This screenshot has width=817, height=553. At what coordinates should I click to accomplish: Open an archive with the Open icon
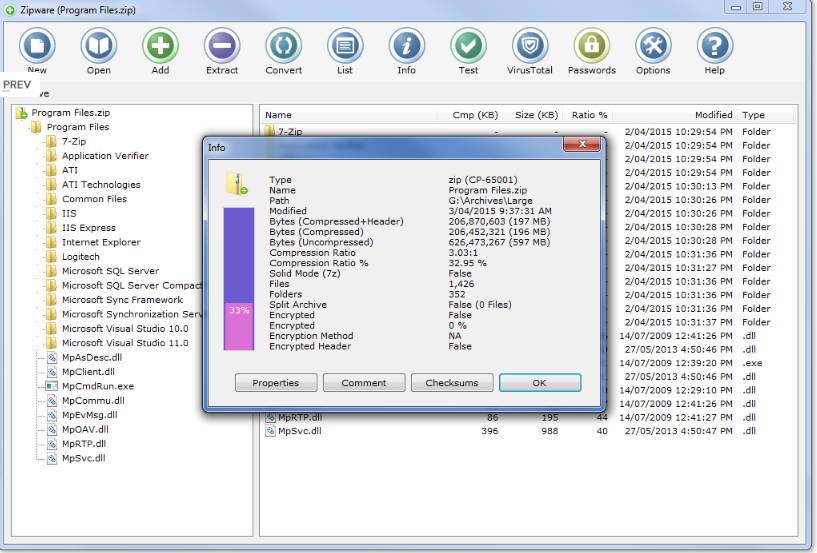[x=98, y=46]
